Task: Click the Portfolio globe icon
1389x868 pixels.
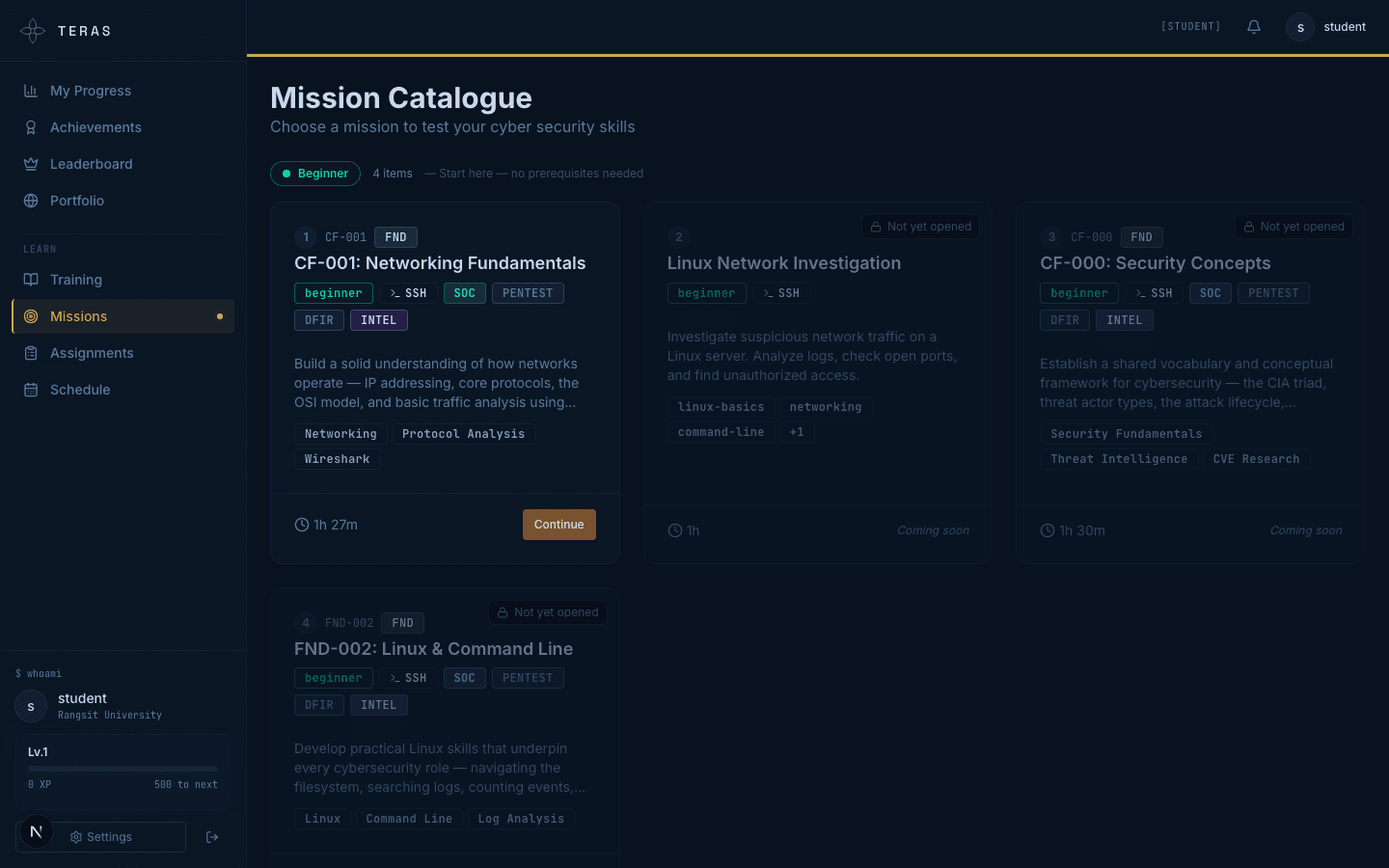Action: coord(31,201)
